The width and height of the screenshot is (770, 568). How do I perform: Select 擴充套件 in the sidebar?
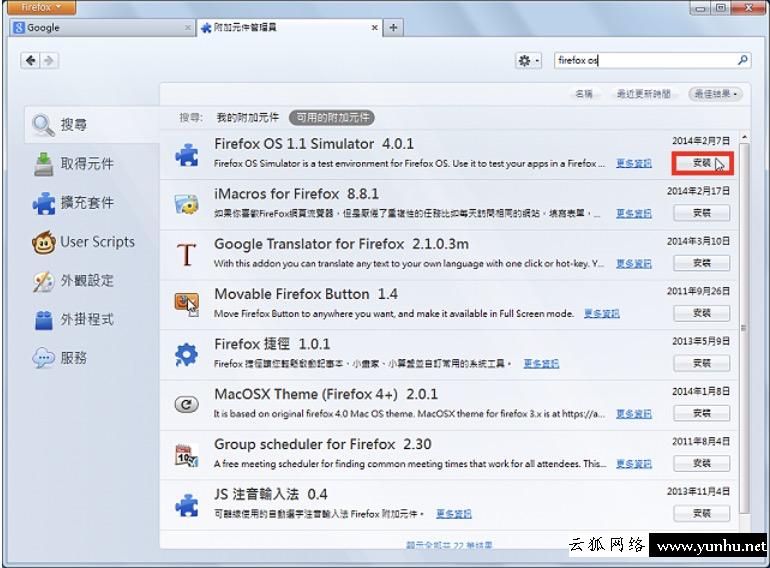92,202
